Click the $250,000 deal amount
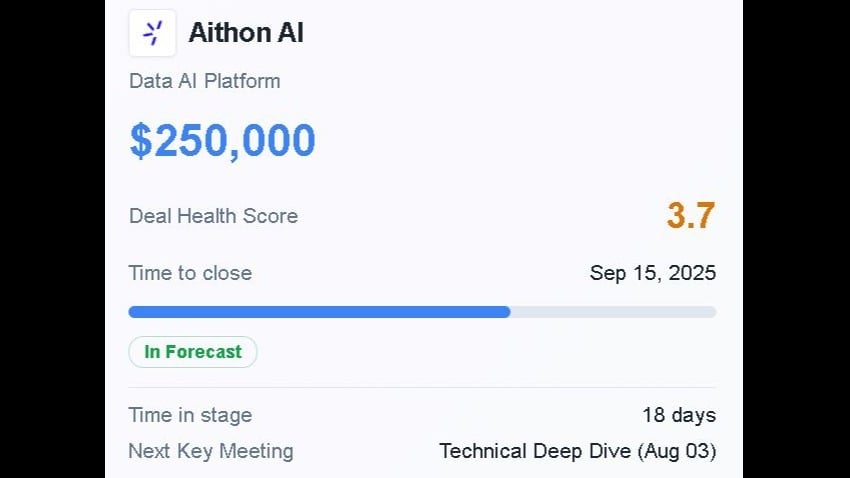 (222, 141)
